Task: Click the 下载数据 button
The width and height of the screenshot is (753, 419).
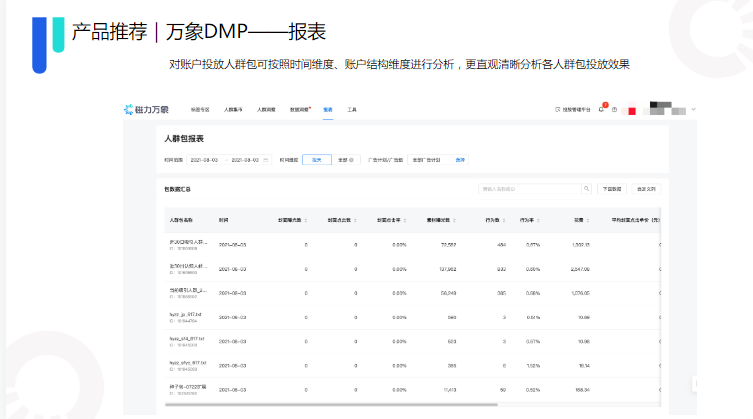Action: click(x=612, y=189)
